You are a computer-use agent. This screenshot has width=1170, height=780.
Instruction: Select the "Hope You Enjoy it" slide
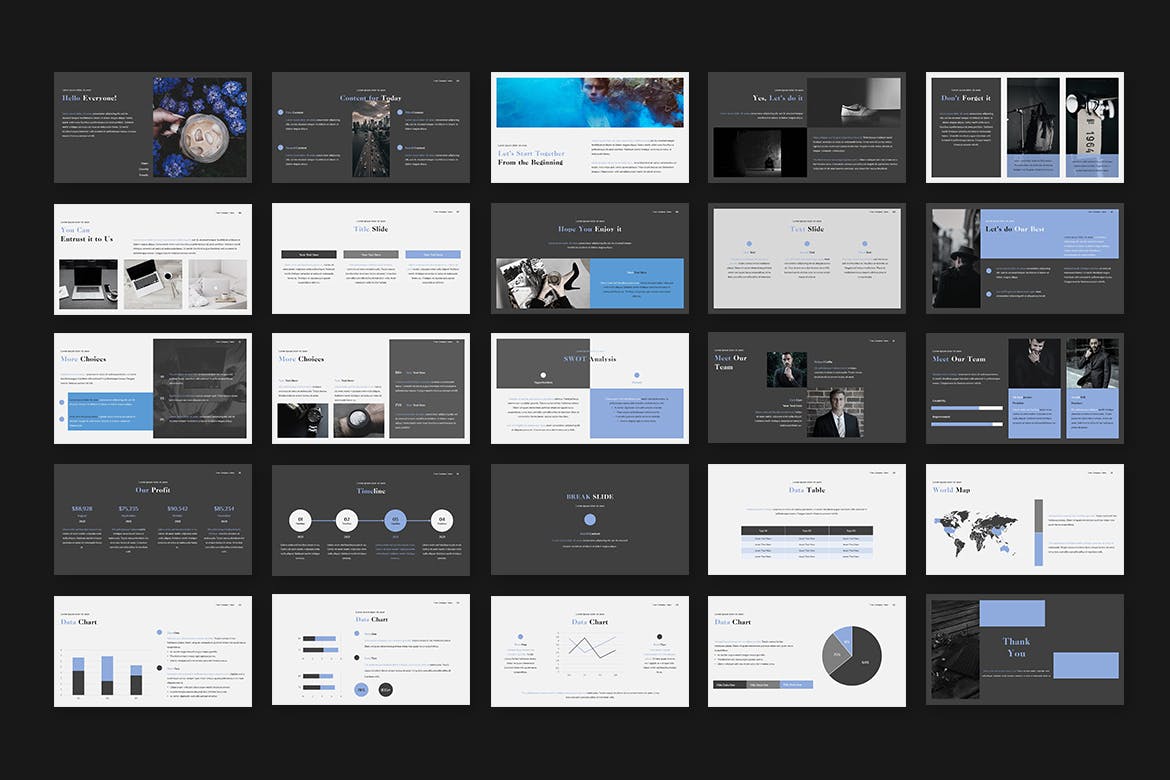point(589,258)
